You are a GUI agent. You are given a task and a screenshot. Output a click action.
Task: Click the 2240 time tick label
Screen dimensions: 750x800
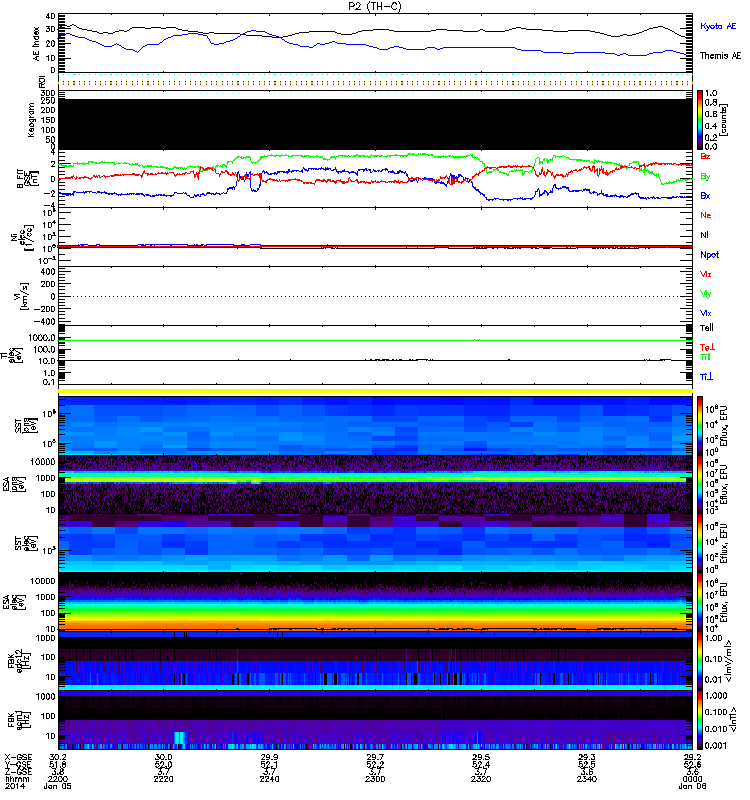coord(269,779)
